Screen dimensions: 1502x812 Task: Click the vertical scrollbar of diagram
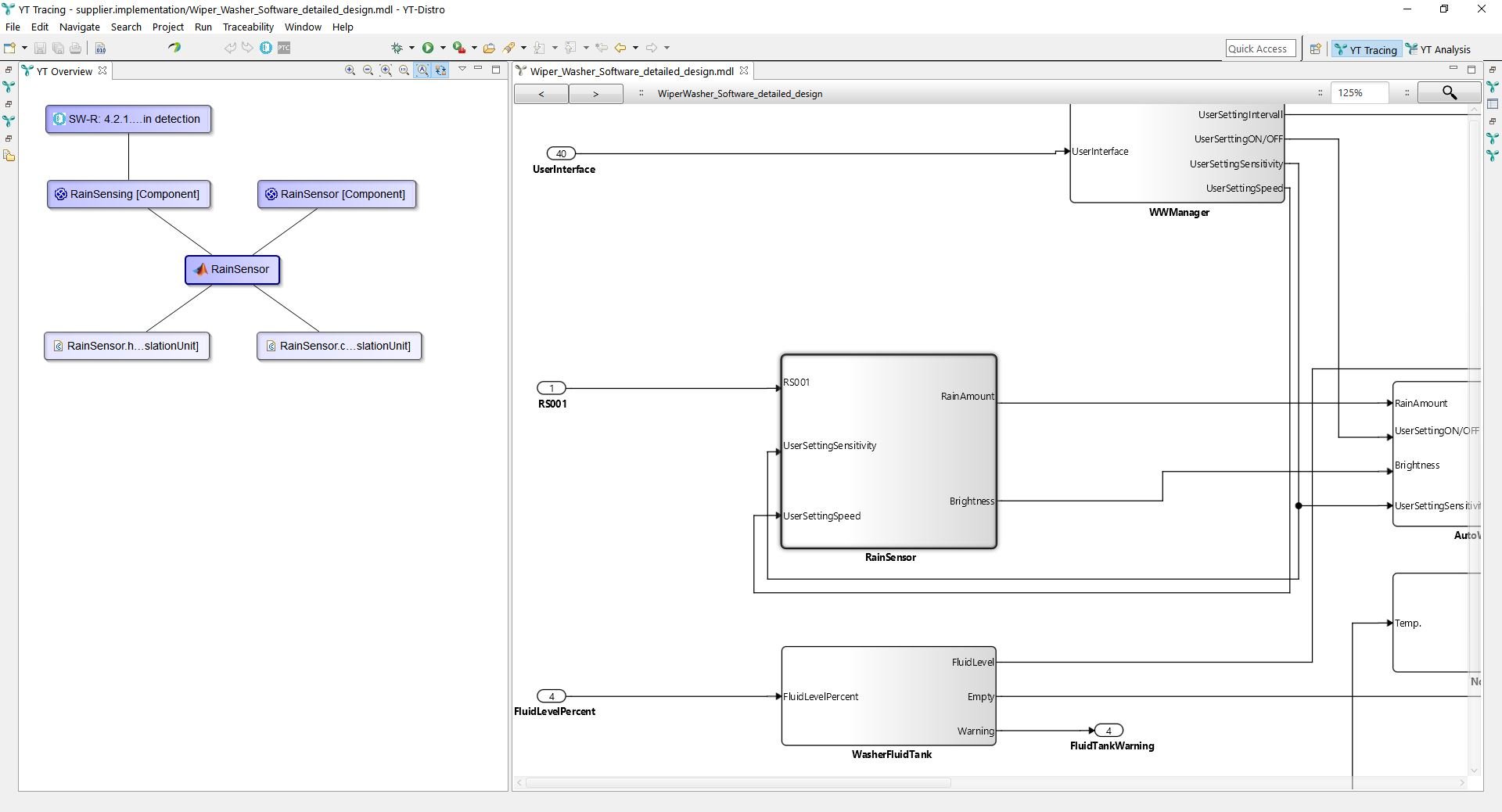(x=1475, y=438)
